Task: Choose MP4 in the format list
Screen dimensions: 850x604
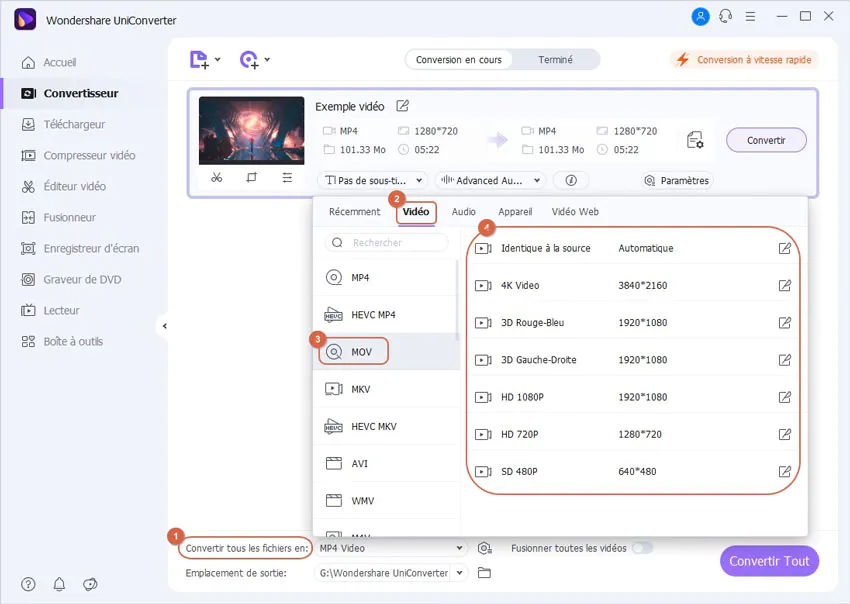Action: coord(387,278)
